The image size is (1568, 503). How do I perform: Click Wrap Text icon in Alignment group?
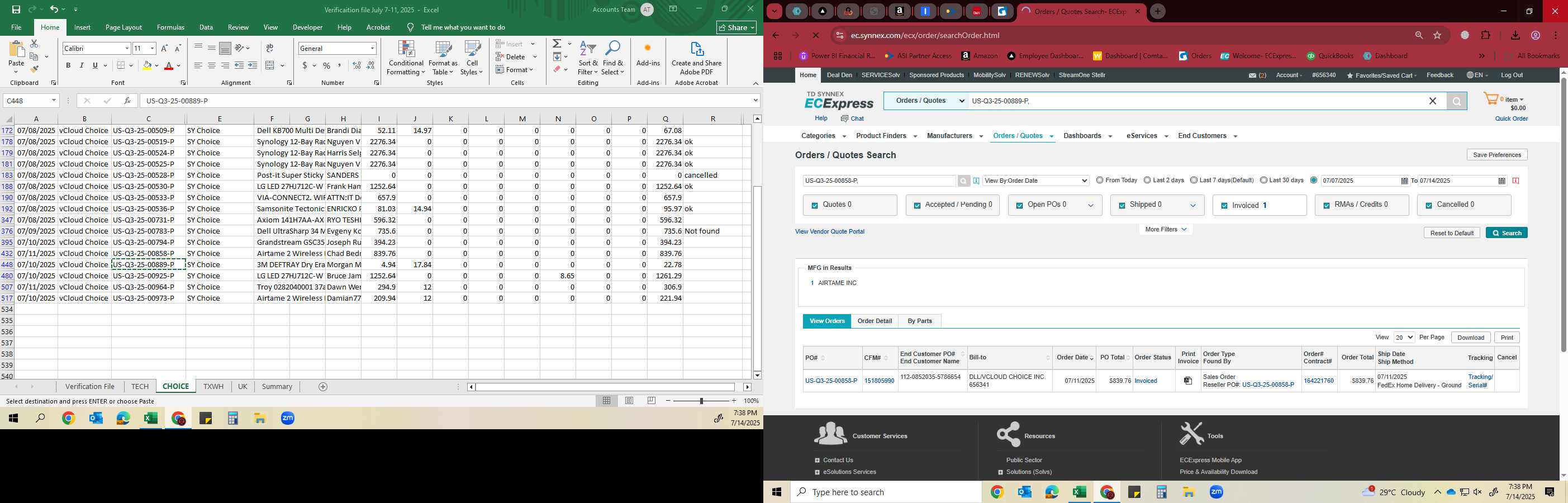(270, 48)
